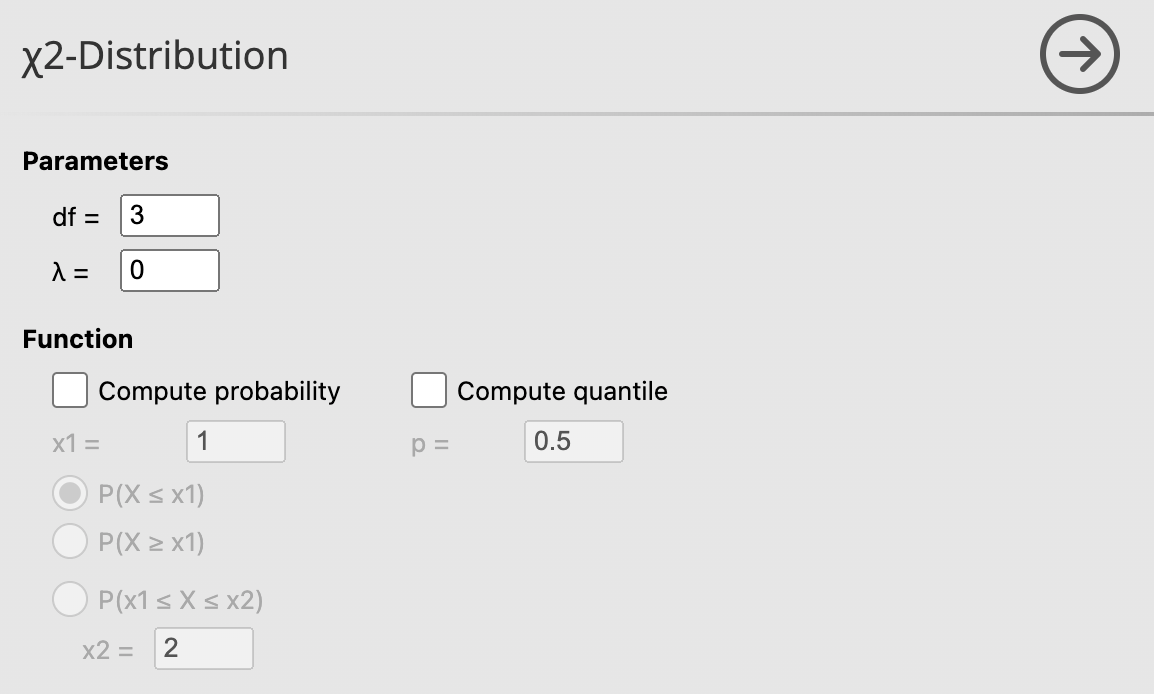Click the "x2 =" label
Image resolution: width=1154 pixels, height=694 pixels.
(x=107, y=650)
